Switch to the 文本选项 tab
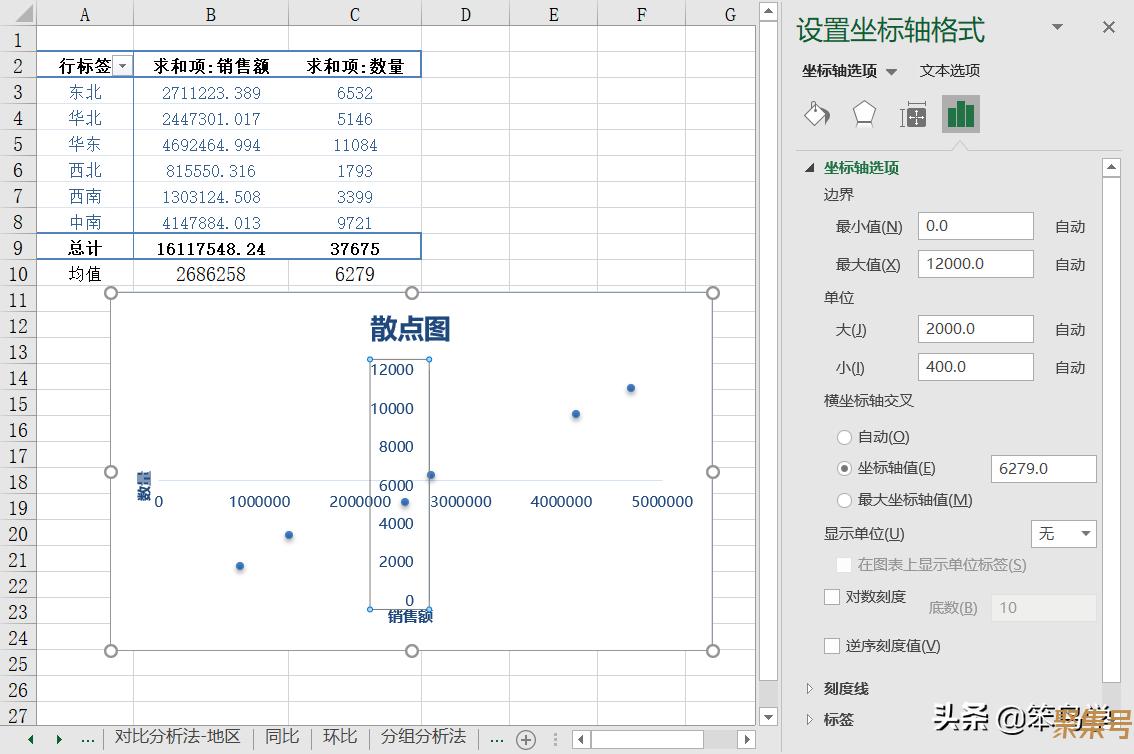1134x754 pixels. 950,71
